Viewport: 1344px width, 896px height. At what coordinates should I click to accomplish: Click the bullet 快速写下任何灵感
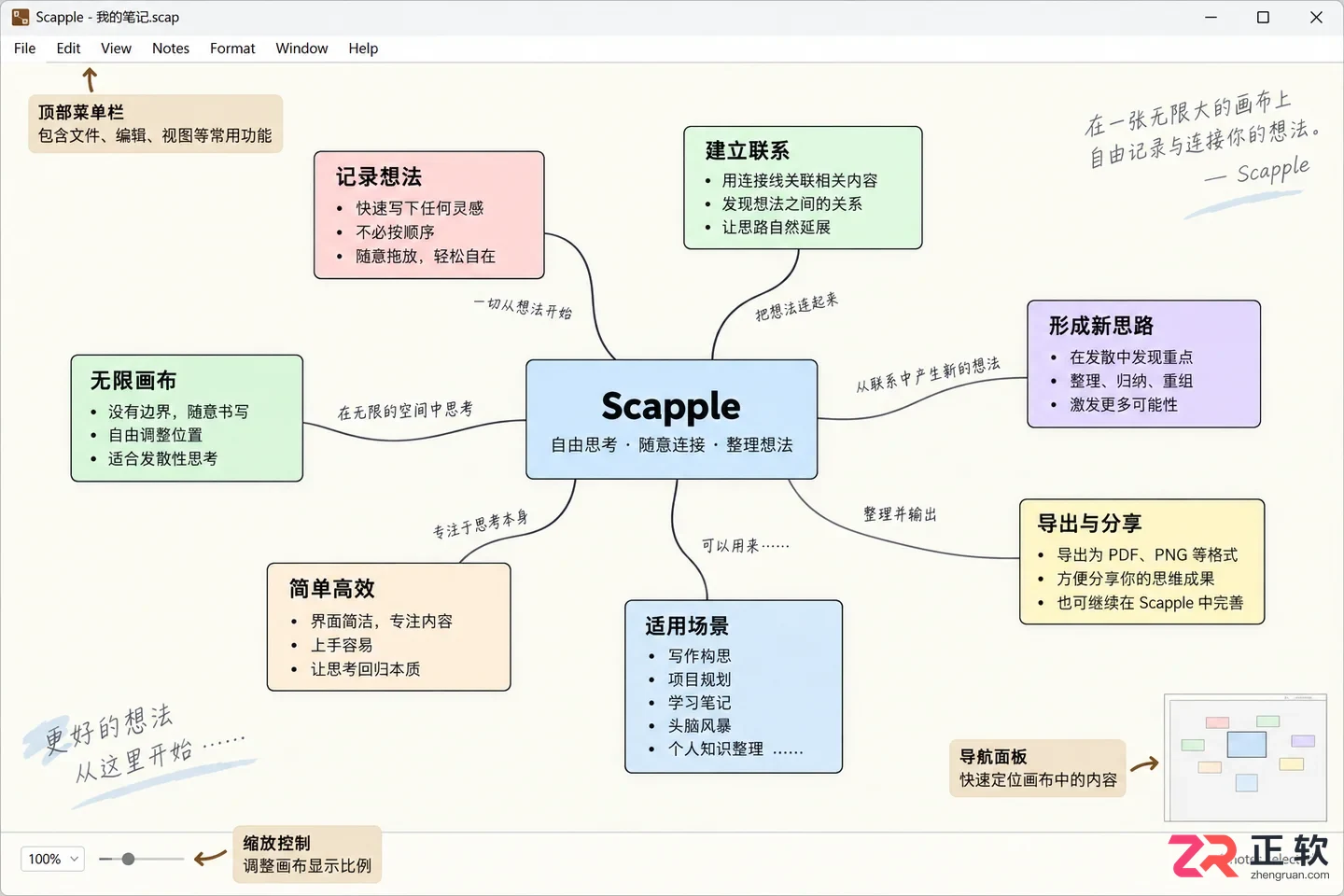[420, 208]
